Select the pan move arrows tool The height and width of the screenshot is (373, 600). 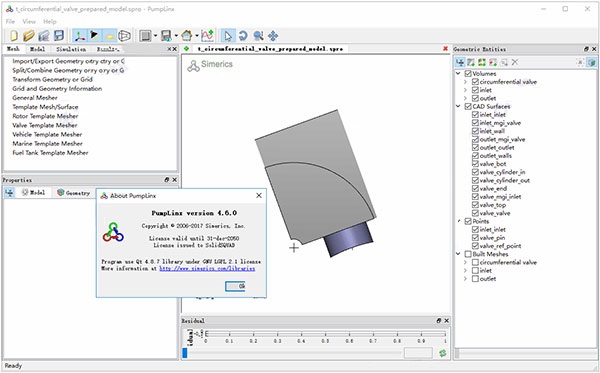[273, 36]
